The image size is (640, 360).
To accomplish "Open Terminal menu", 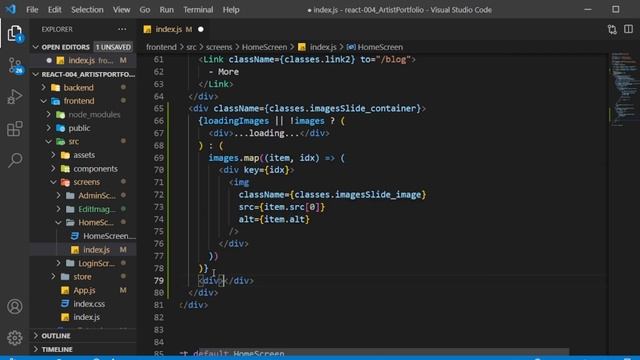I will coord(198,9).
